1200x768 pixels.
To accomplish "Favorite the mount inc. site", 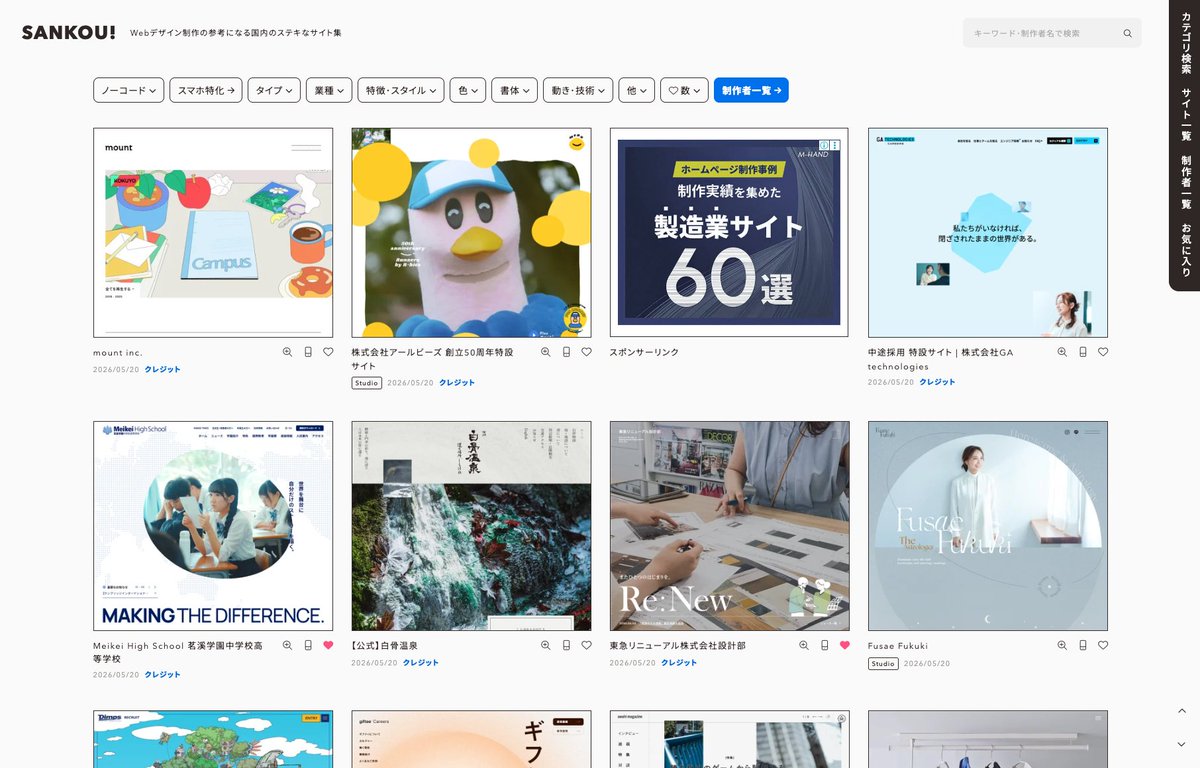I will tap(328, 352).
